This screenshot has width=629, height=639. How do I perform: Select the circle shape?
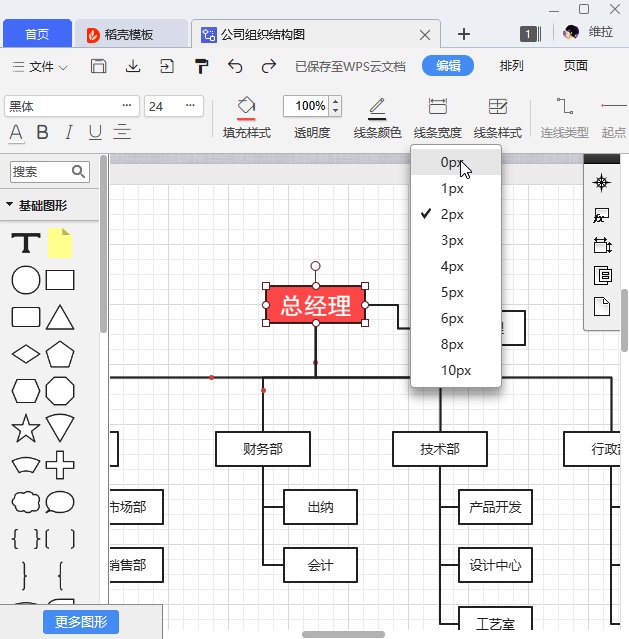[26, 280]
